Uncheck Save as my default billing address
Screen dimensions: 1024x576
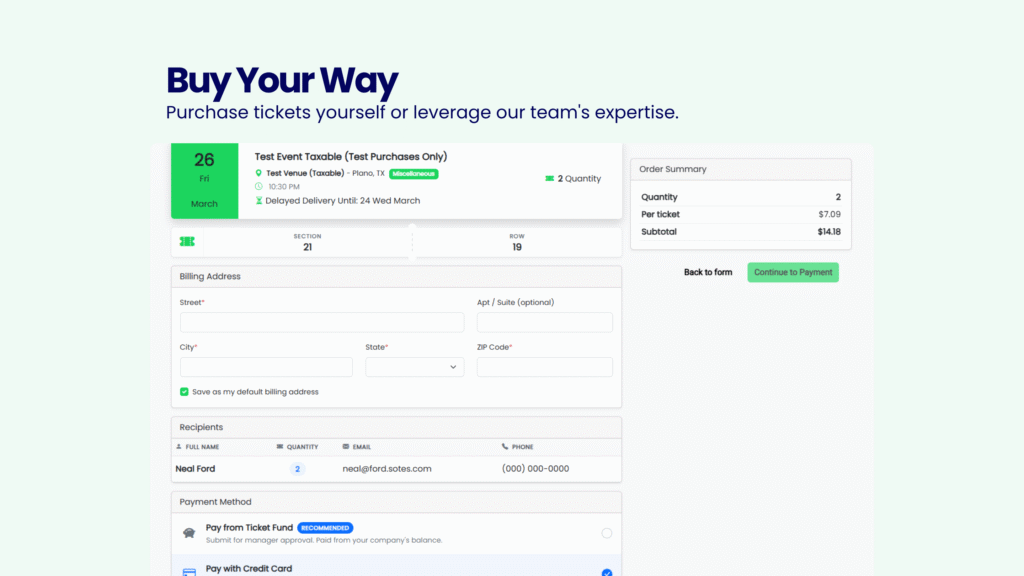coord(184,392)
